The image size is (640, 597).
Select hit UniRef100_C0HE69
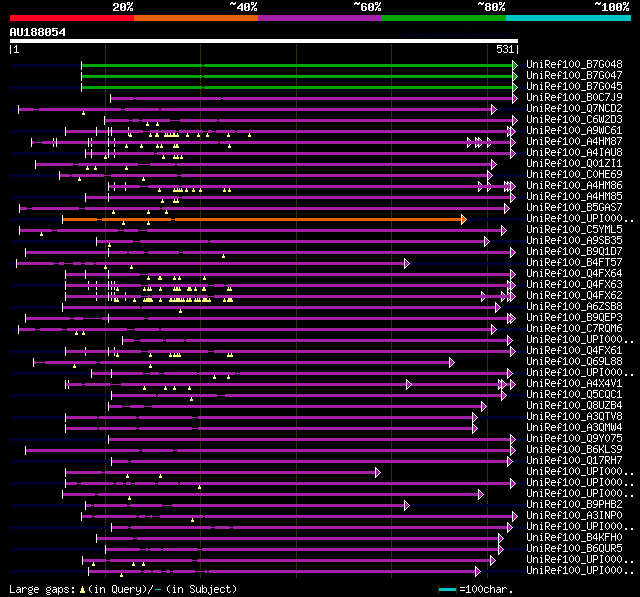tap(574, 175)
